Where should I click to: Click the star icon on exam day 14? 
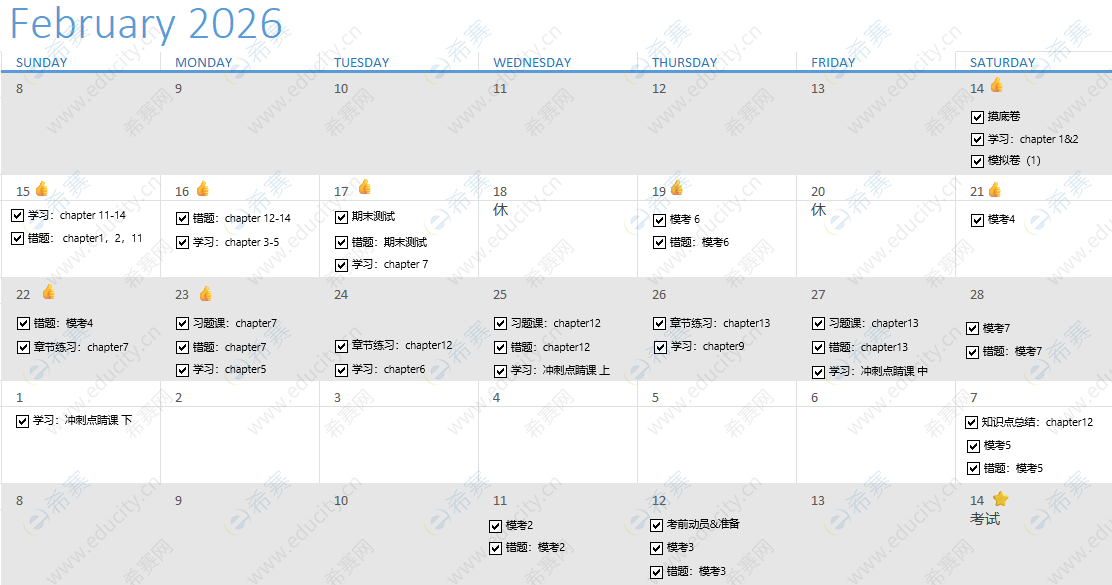(1001, 498)
